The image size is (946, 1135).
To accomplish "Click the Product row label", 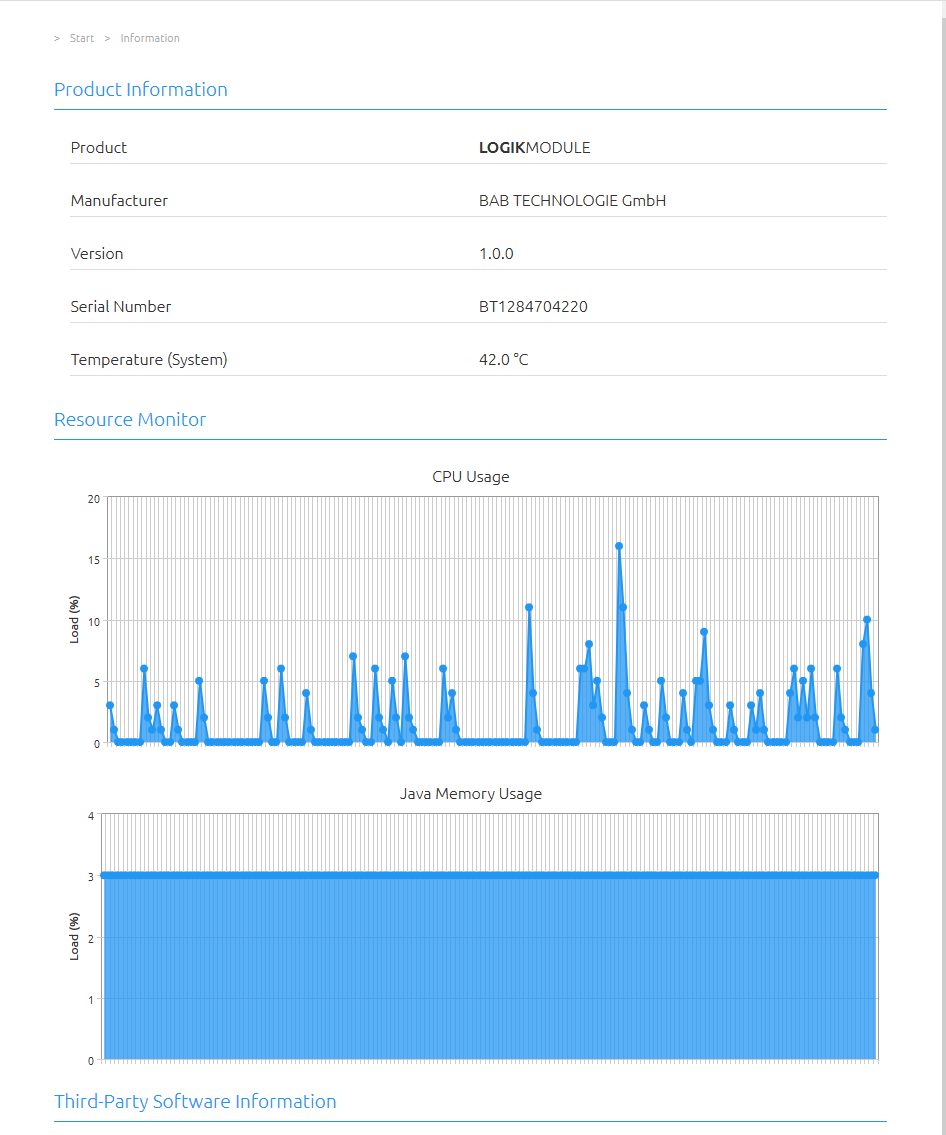I will [x=98, y=148].
